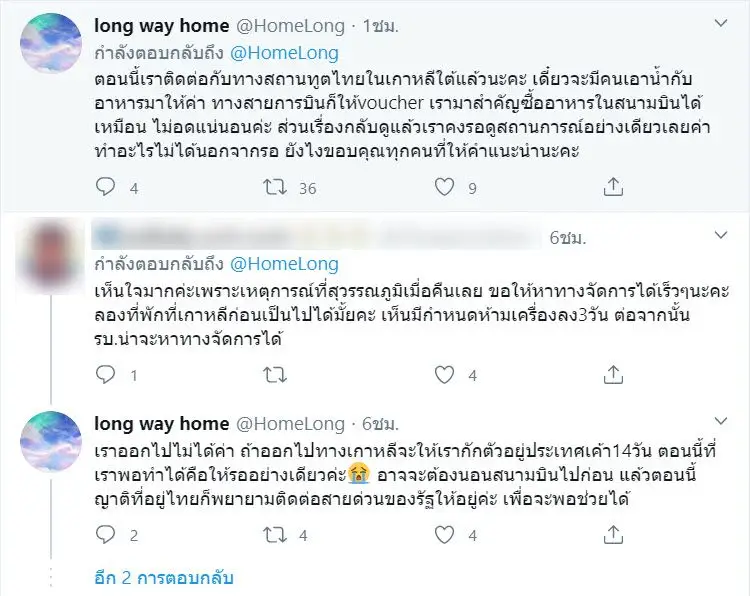This screenshot has width=750, height=596.
Task: Reply to the blurred user's tweet
Action: 107,376
